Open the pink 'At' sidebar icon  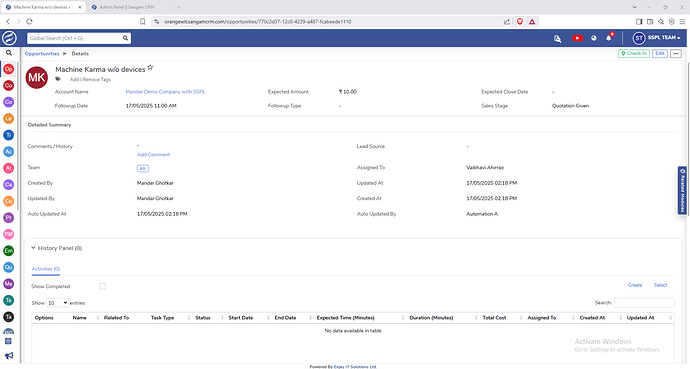8,168
